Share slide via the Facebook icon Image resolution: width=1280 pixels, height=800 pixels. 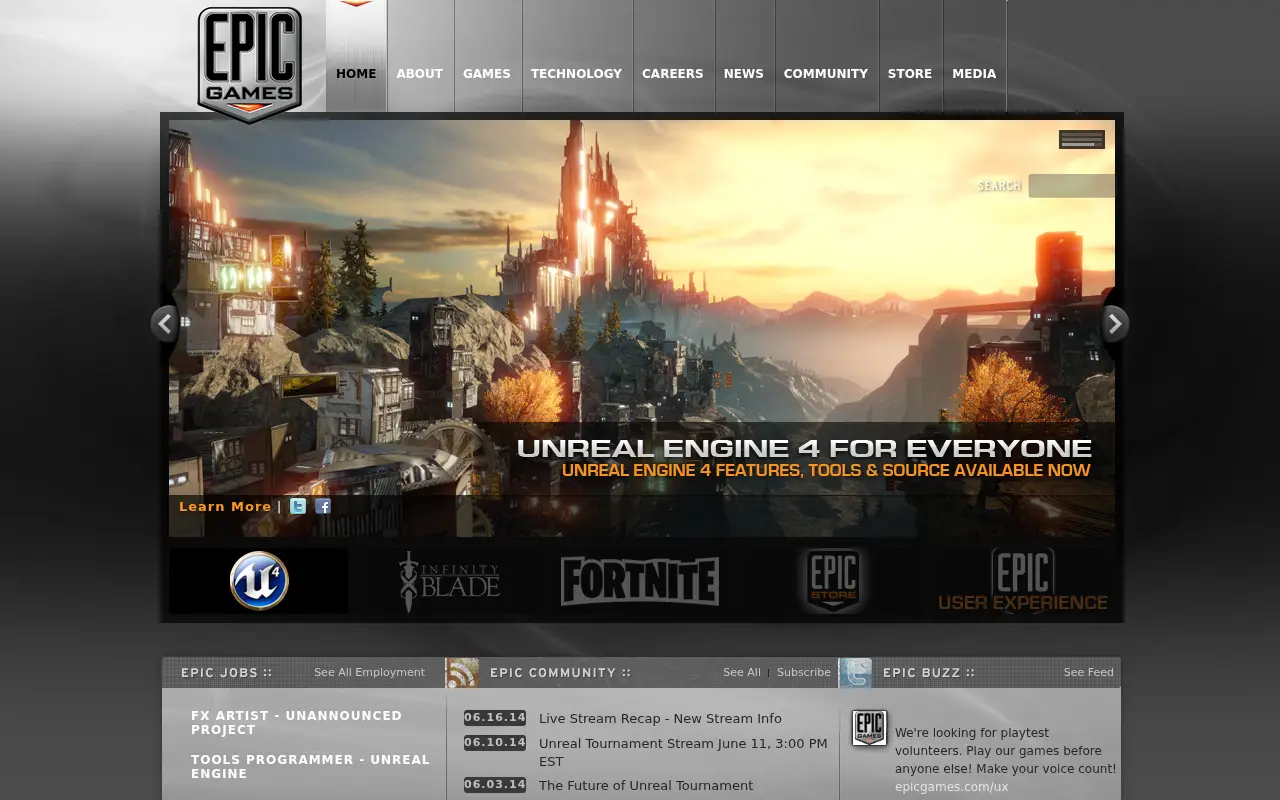coord(323,506)
